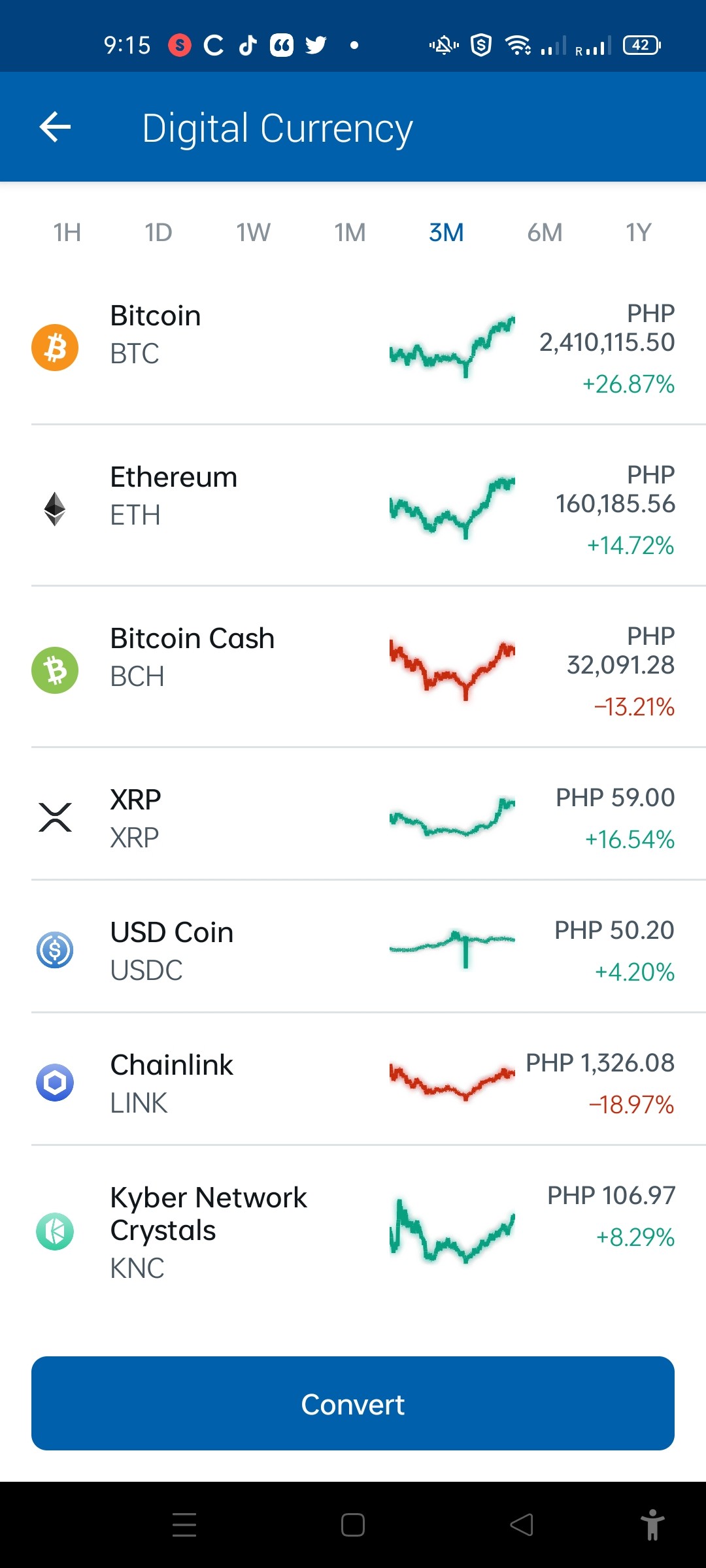Image resolution: width=706 pixels, height=1568 pixels.
Task: Tap the green Bitcoin Cash icon
Action: (55, 670)
